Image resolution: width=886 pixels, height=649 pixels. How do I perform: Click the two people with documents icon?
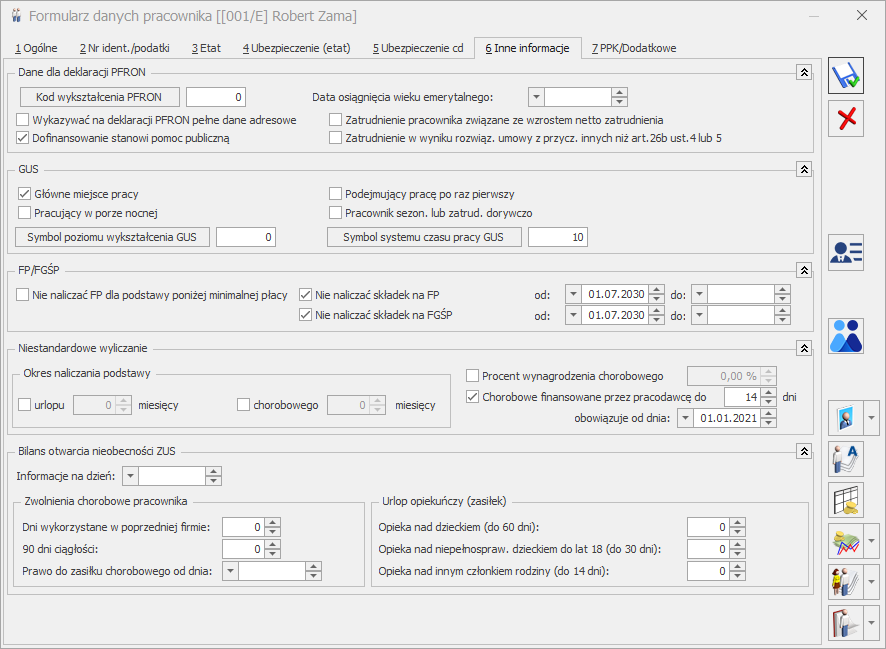coord(846,582)
